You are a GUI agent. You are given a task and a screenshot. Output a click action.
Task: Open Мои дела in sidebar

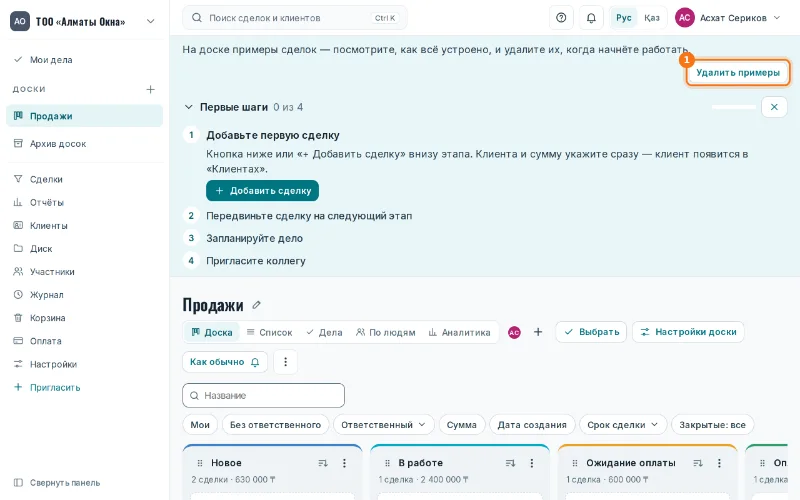[85, 60]
